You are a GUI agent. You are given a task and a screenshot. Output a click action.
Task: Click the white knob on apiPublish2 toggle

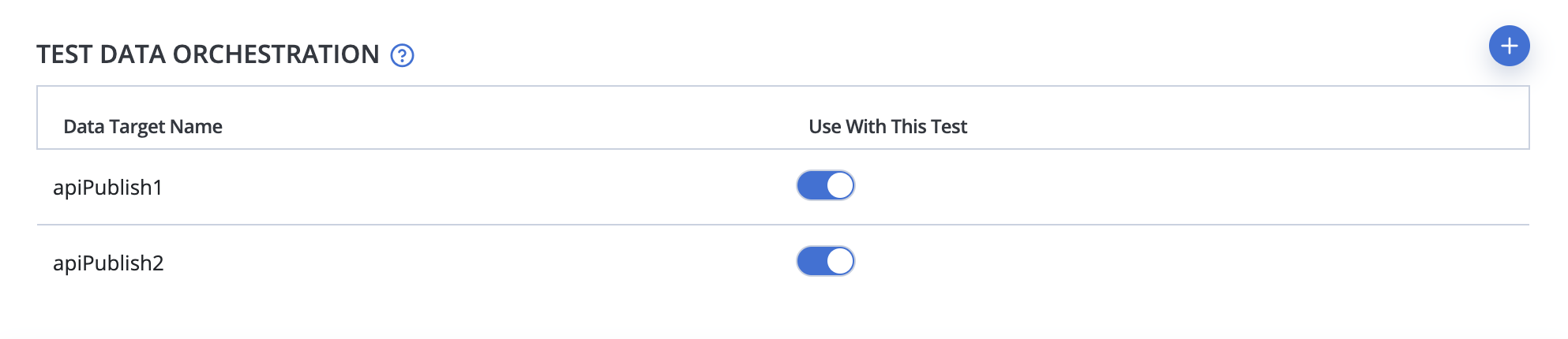click(840, 261)
